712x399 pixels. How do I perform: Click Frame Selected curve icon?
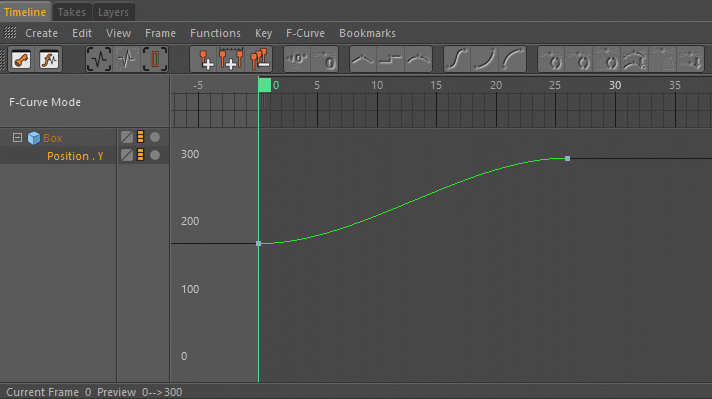pos(127,59)
